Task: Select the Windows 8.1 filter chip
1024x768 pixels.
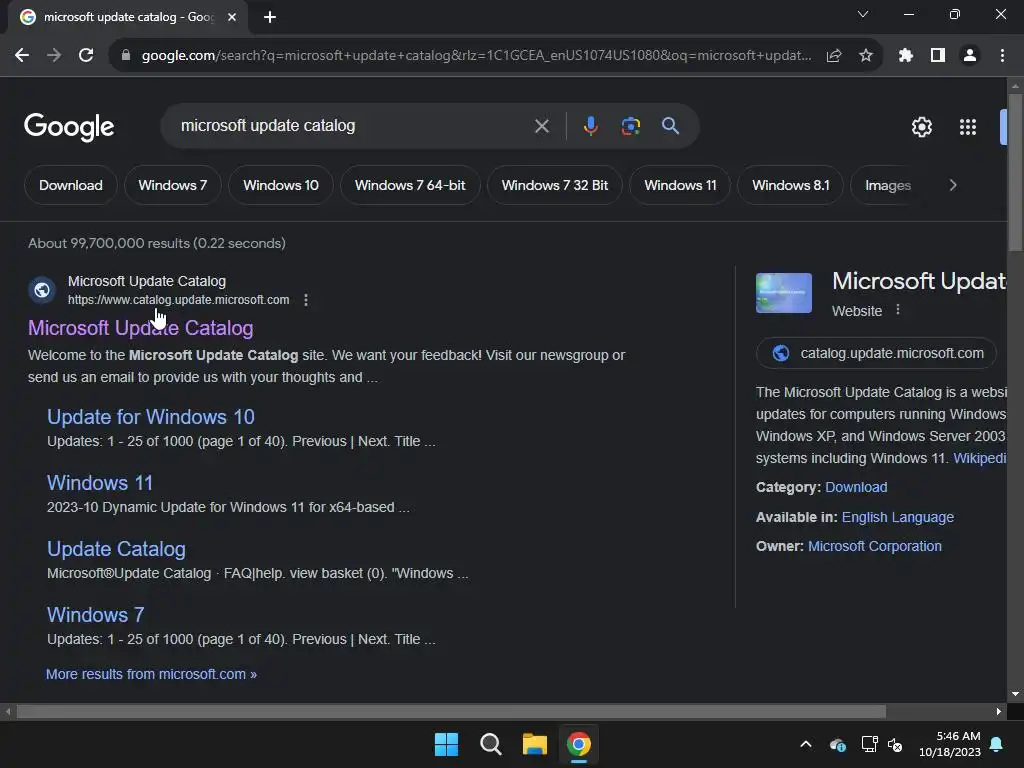Action: [790, 185]
